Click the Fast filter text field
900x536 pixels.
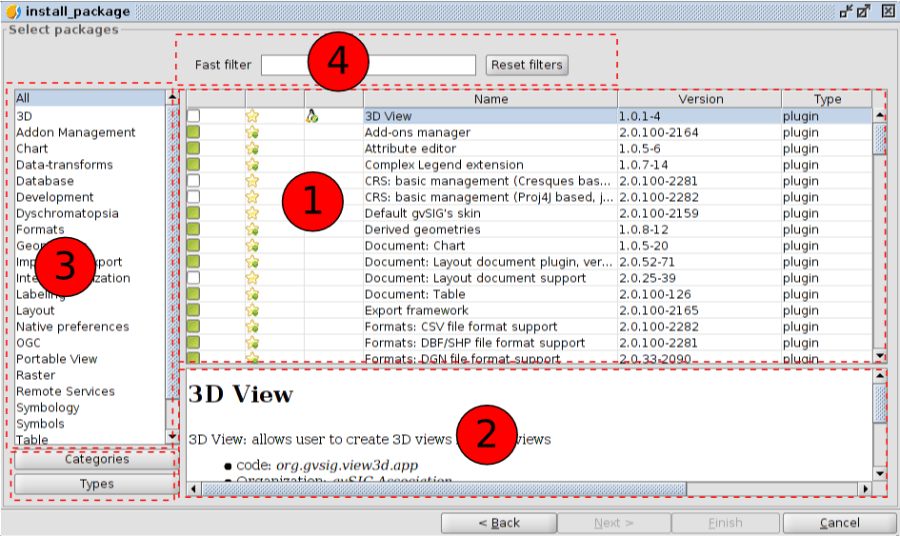(x=368, y=65)
